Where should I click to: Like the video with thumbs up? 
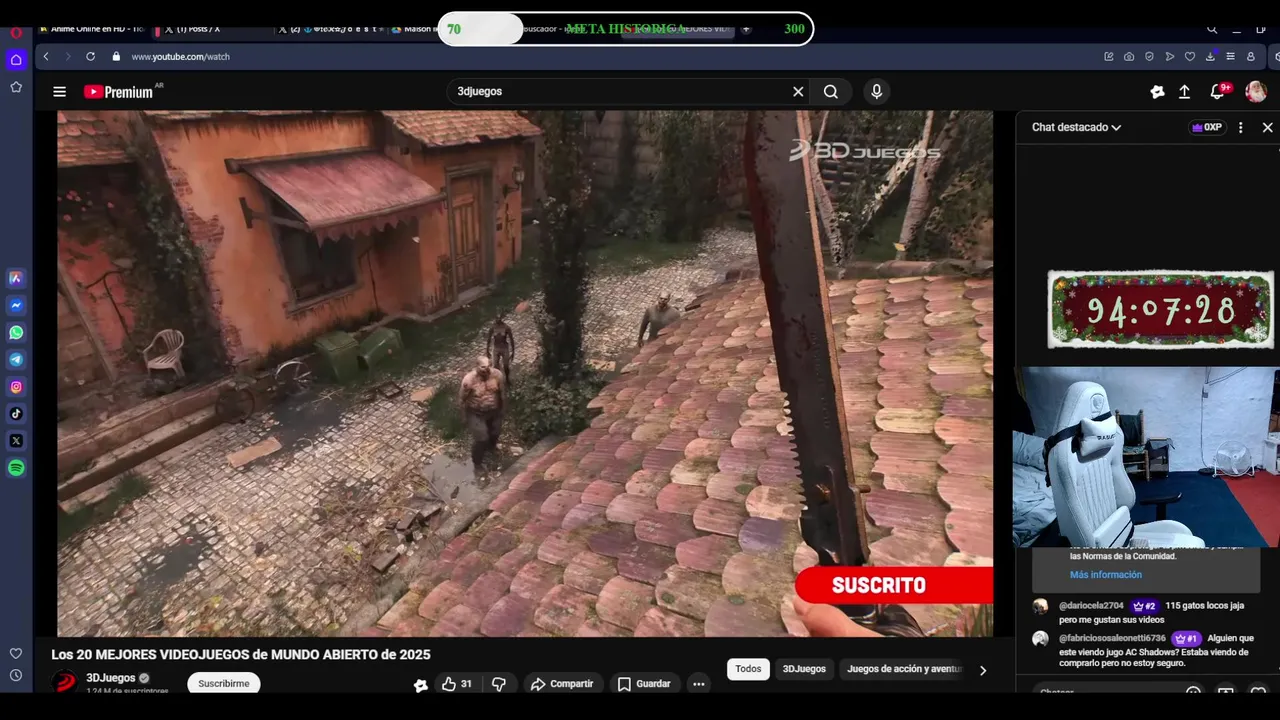click(457, 684)
